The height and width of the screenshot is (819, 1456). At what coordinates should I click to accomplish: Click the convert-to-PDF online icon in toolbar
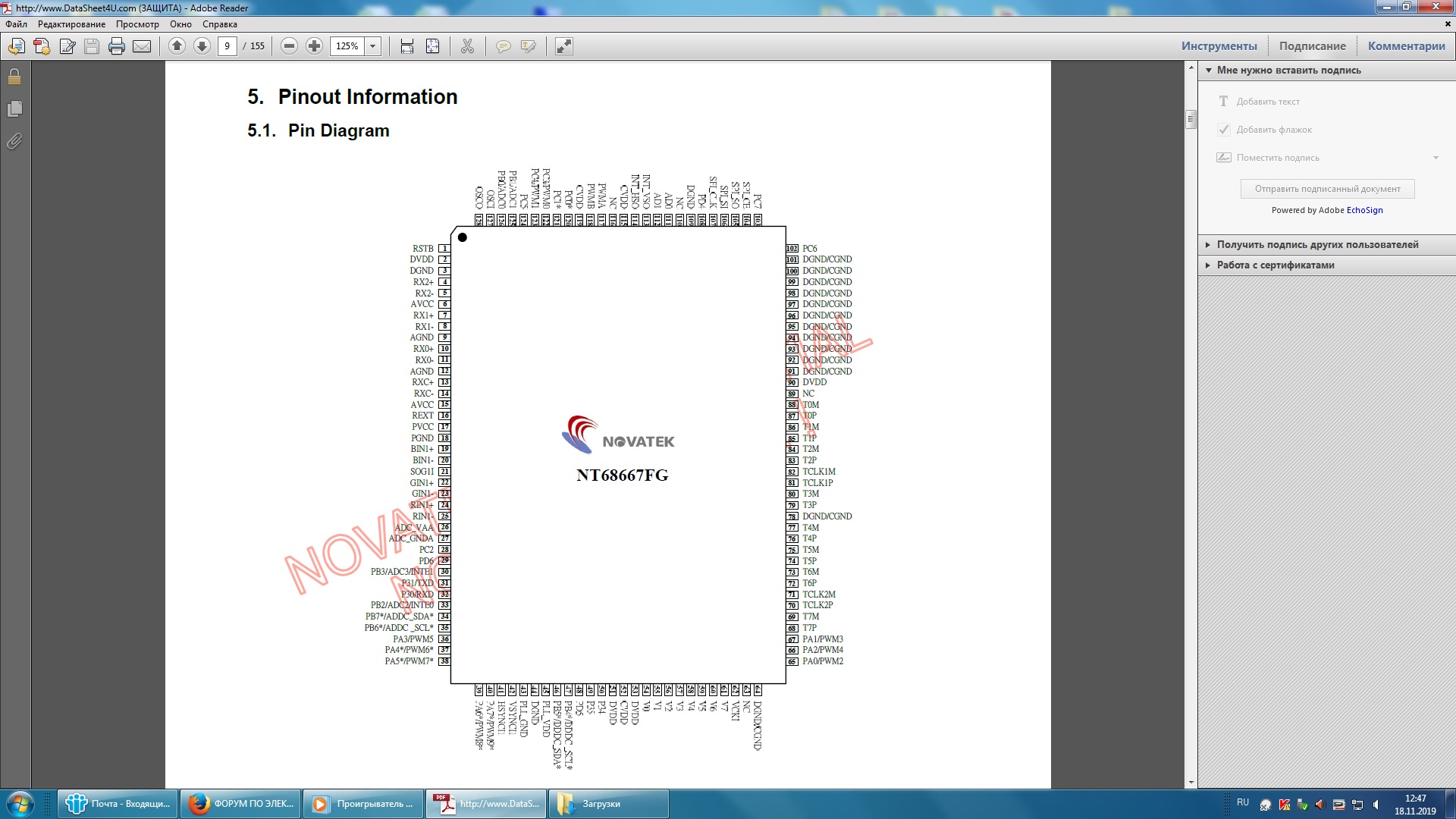coord(17,46)
